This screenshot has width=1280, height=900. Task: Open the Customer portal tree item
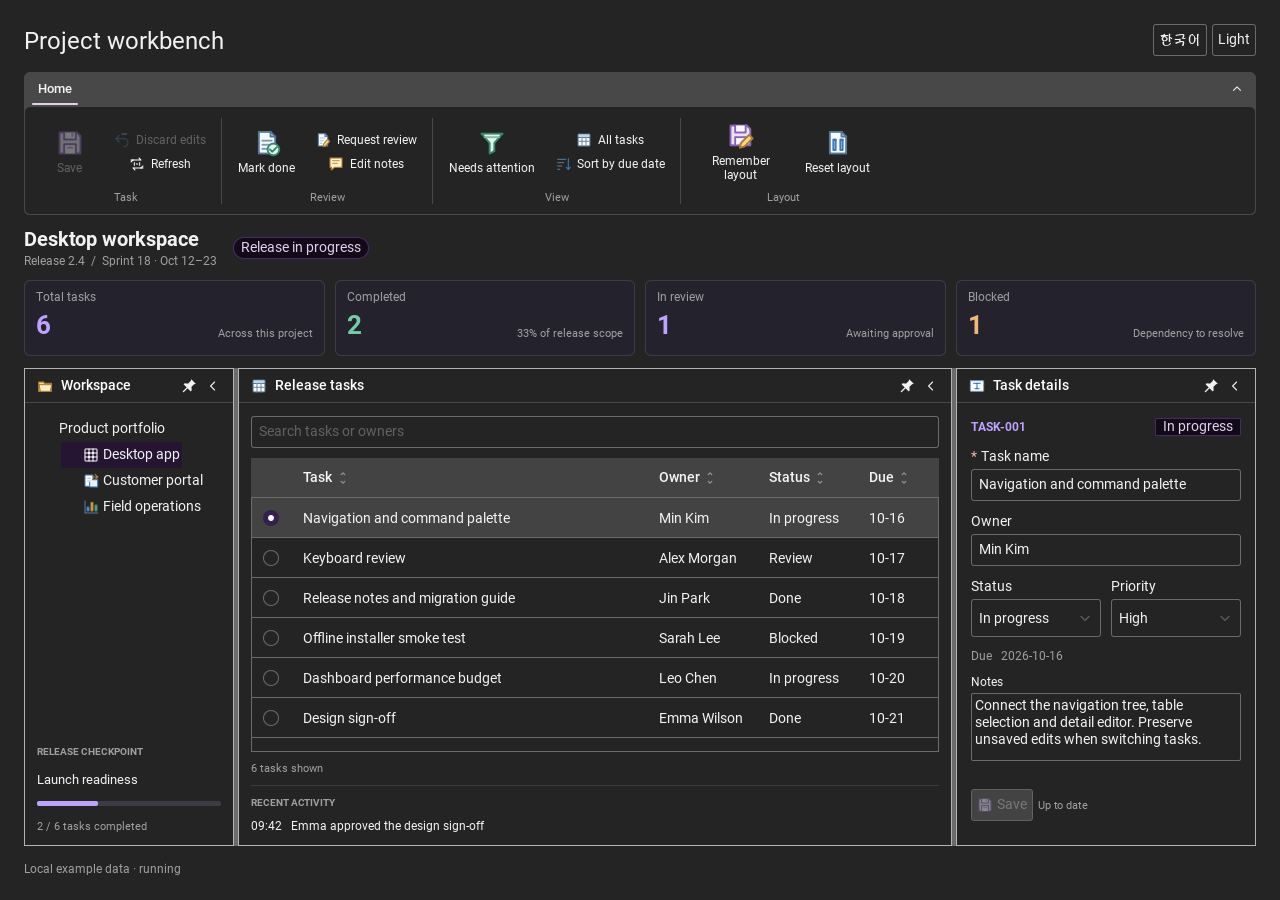click(x=143, y=480)
